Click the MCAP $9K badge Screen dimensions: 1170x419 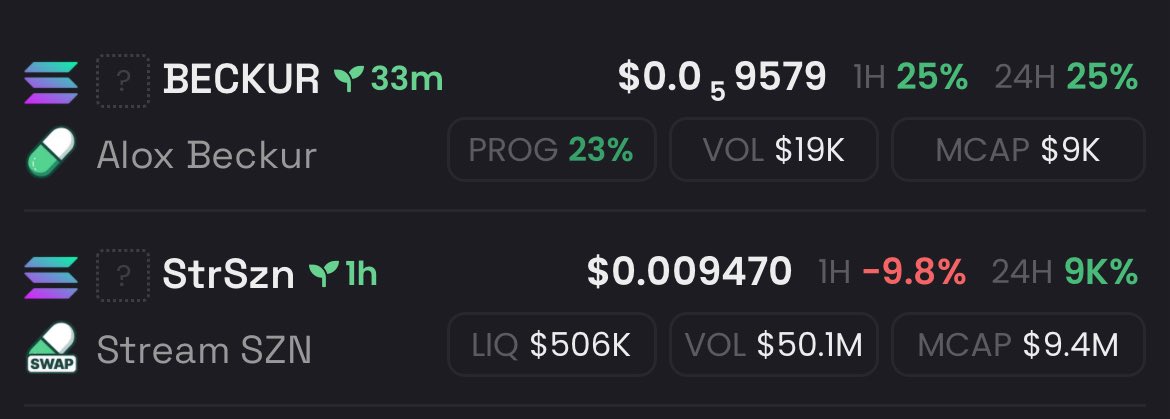click(1018, 150)
